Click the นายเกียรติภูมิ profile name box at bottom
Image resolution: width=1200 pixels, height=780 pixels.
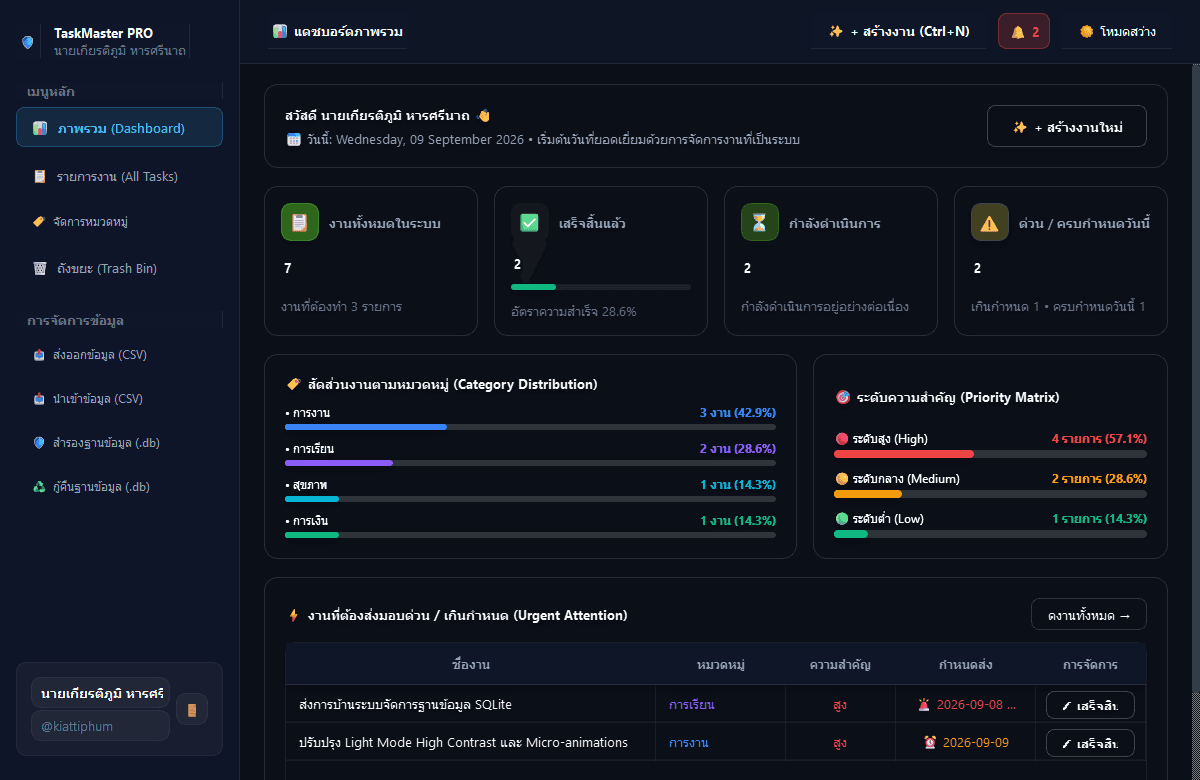100,693
